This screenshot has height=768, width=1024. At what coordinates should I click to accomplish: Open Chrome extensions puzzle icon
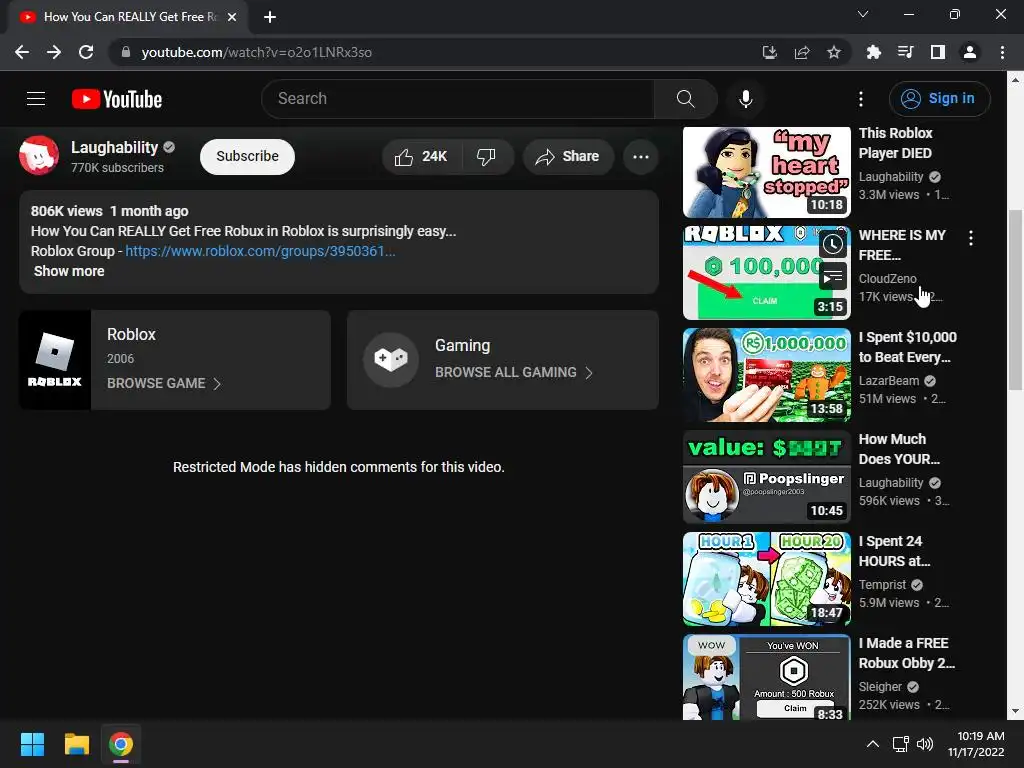pyautogui.click(x=873, y=52)
